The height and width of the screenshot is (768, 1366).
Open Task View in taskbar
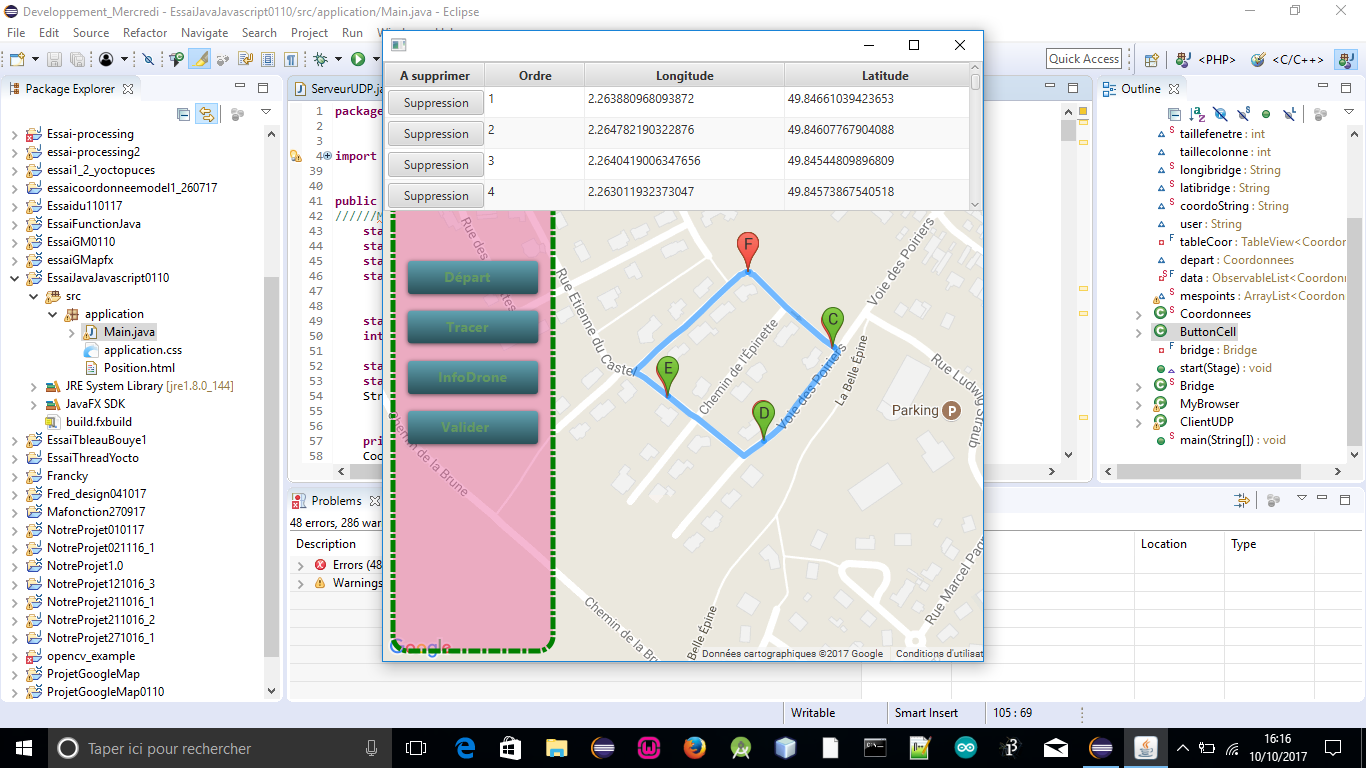point(416,747)
